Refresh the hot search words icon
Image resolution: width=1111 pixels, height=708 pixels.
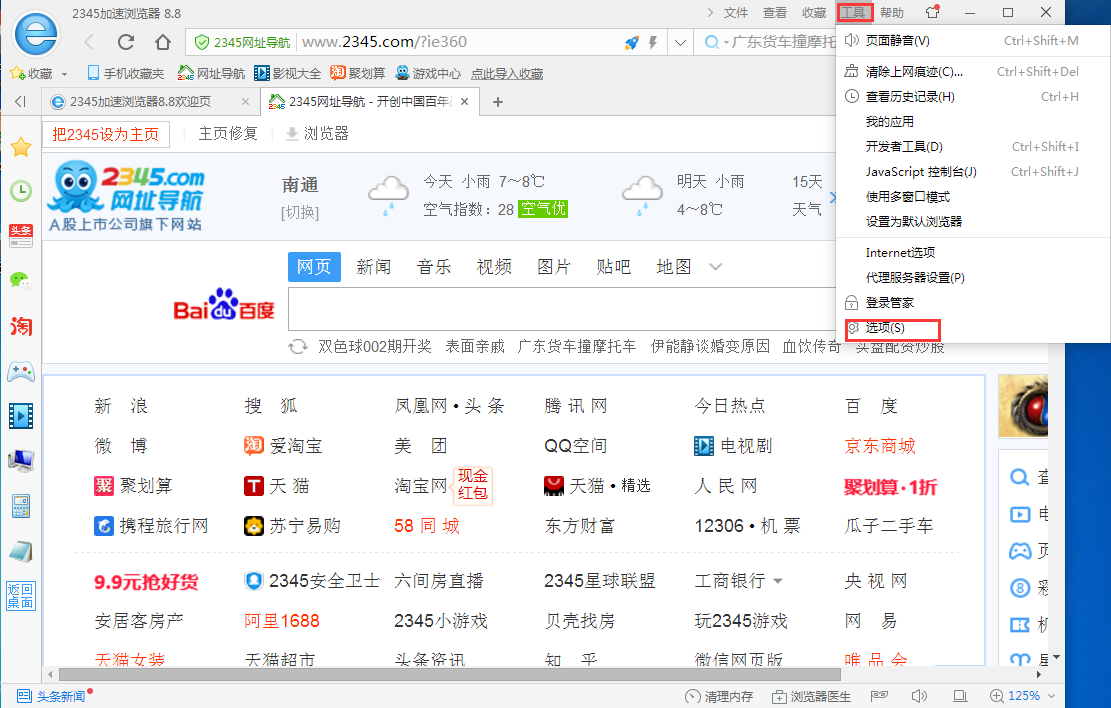click(x=298, y=347)
